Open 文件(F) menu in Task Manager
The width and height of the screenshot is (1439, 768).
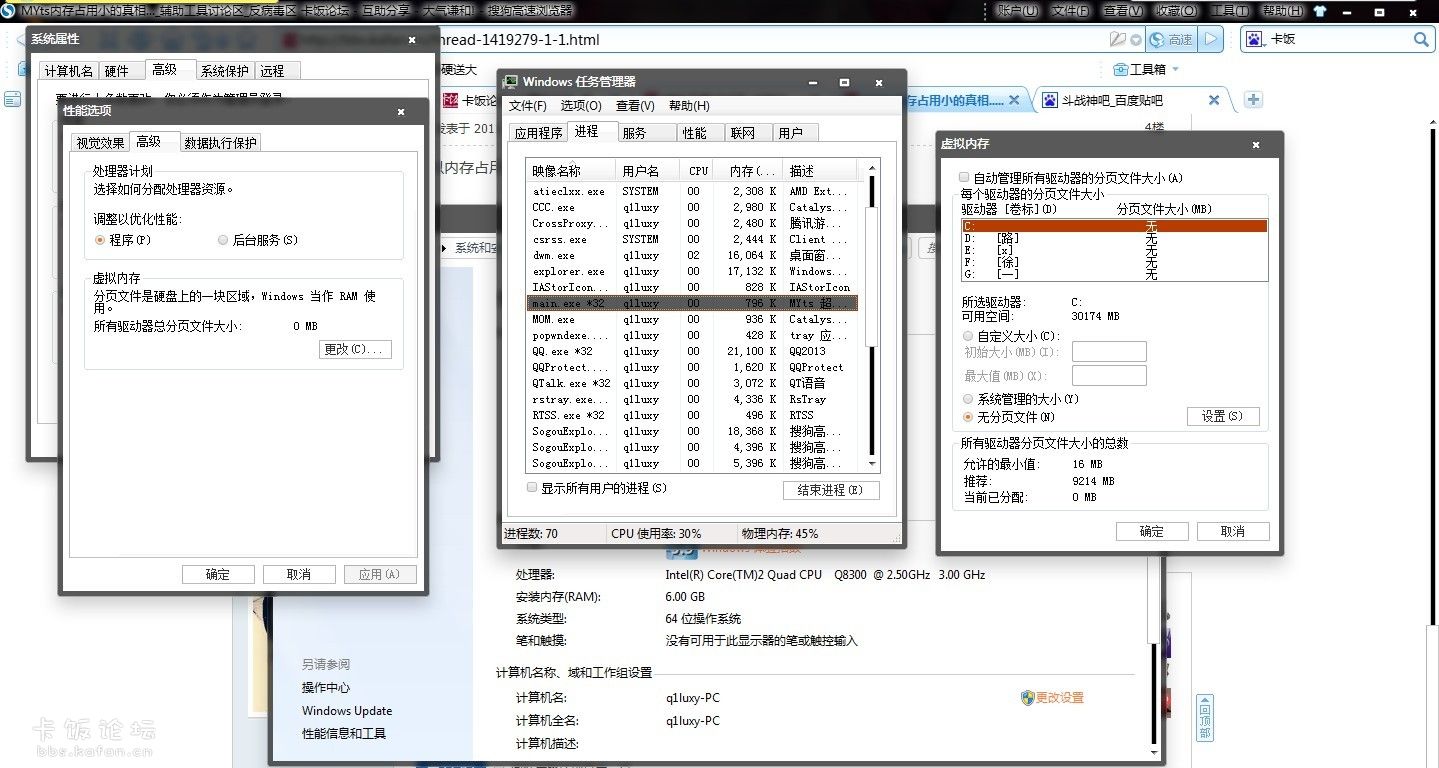(x=527, y=106)
